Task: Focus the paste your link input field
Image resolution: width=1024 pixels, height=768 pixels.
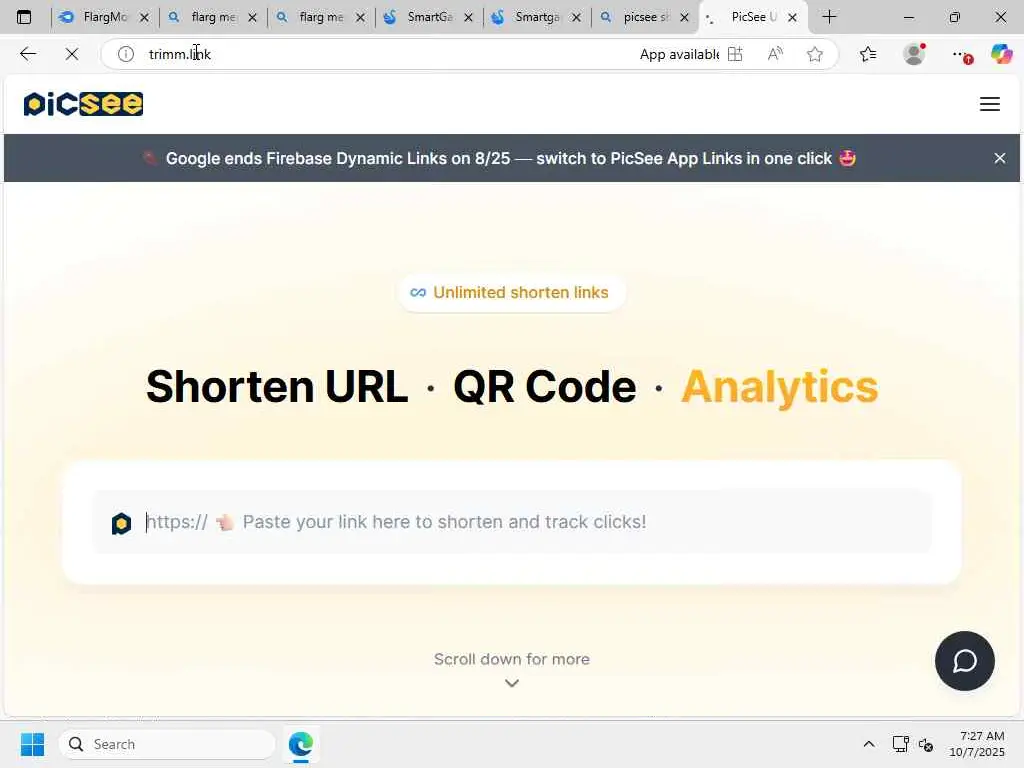Action: point(513,522)
